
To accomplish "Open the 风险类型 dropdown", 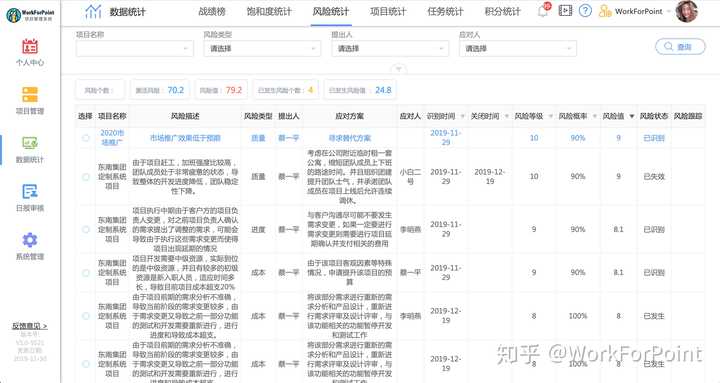I will [x=262, y=48].
